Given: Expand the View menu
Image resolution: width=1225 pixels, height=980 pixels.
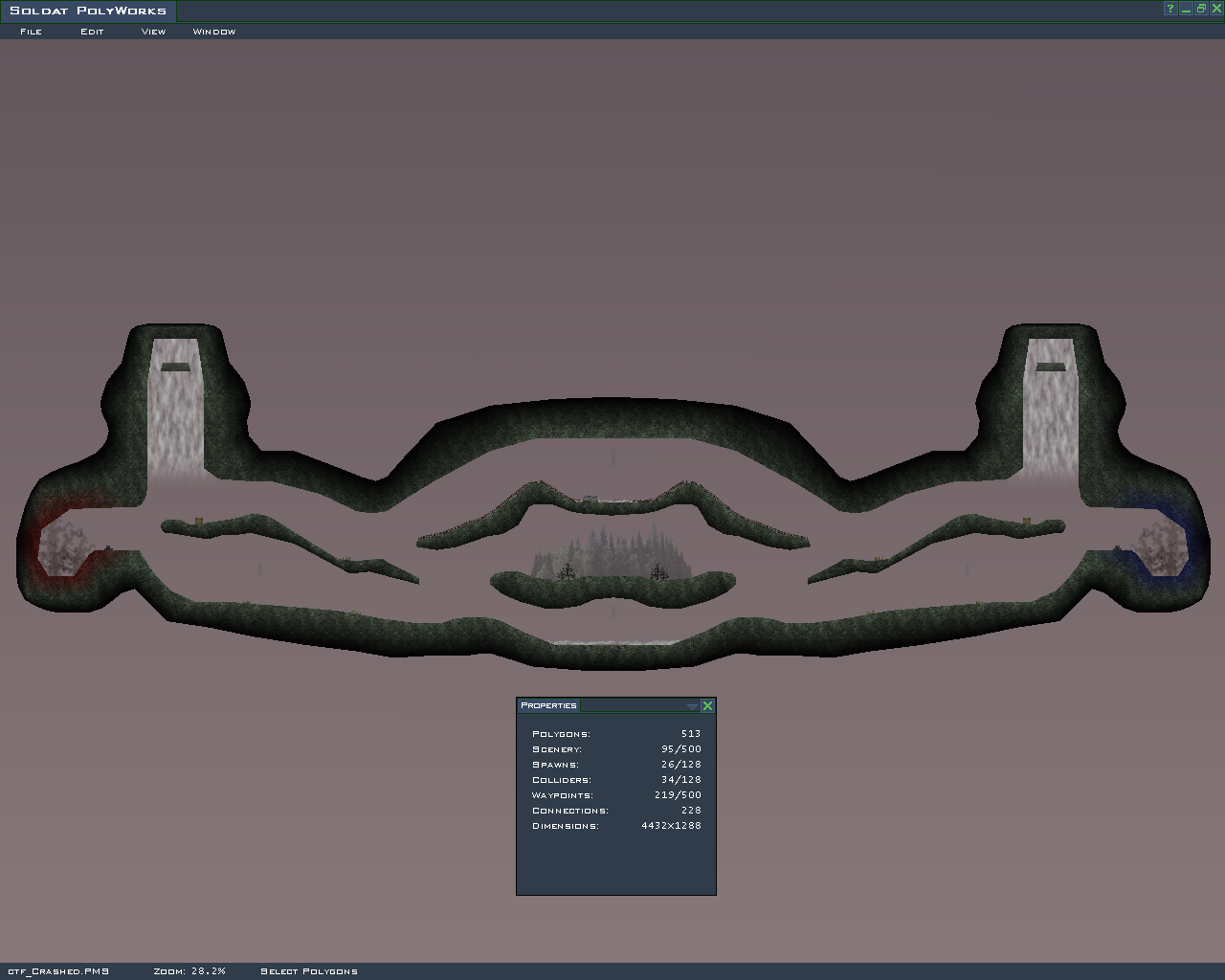Looking at the screenshot, I should [153, 32].
